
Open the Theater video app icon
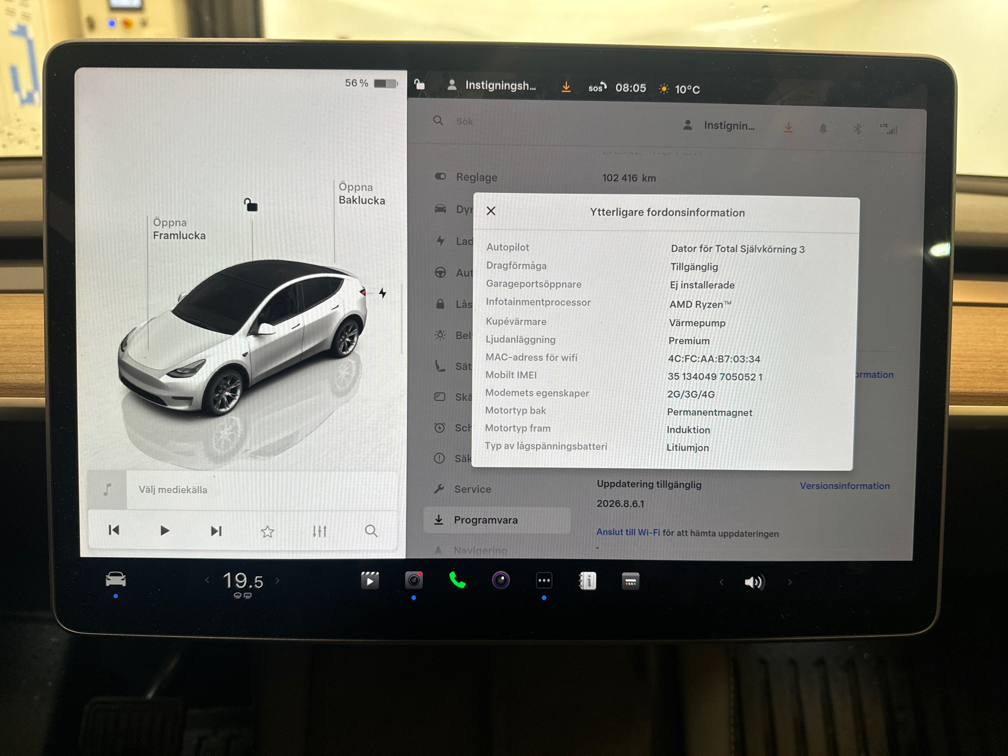(370, 581)
